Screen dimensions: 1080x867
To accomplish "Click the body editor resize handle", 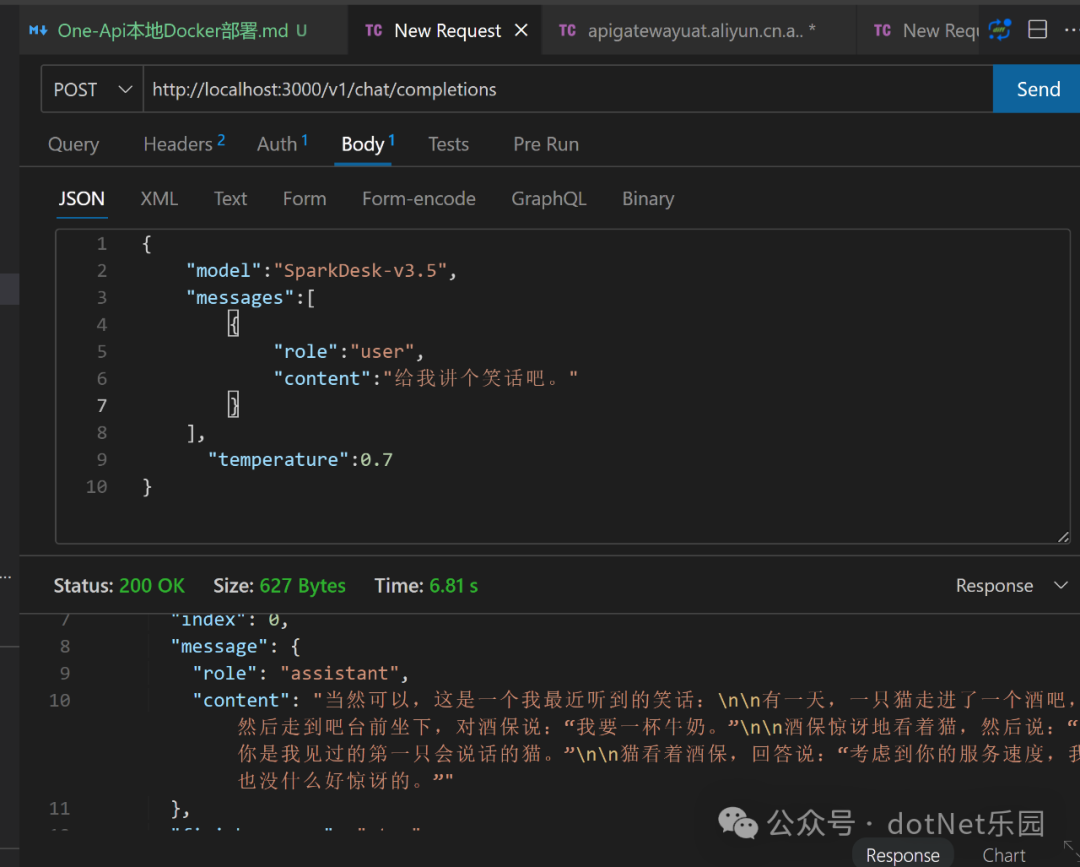I will click(x=1063, y=537).
